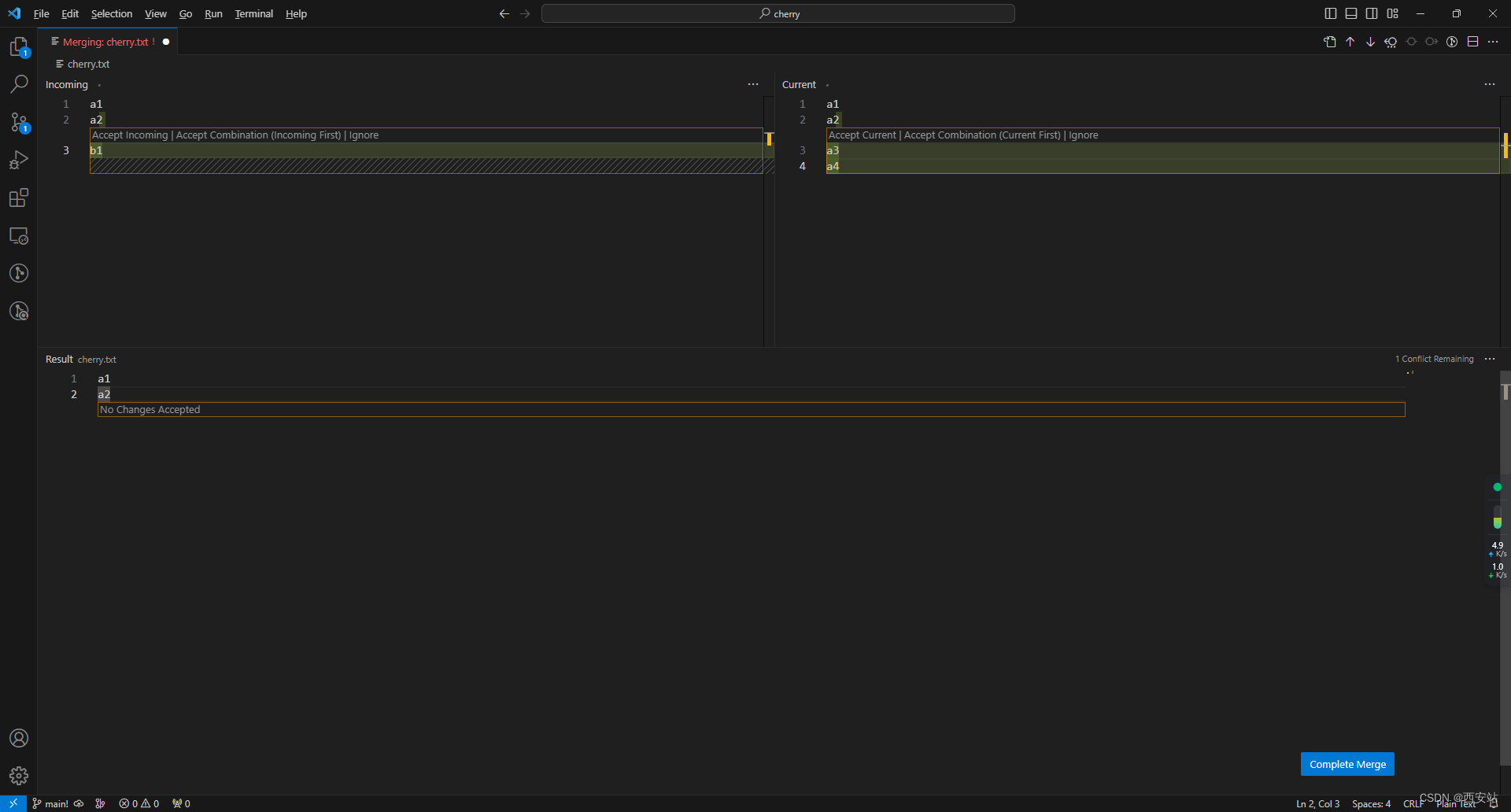Viewport: 1511px width, 812px height.
Task: Click Ignore in the Current pane
Action: [1084, 135]
